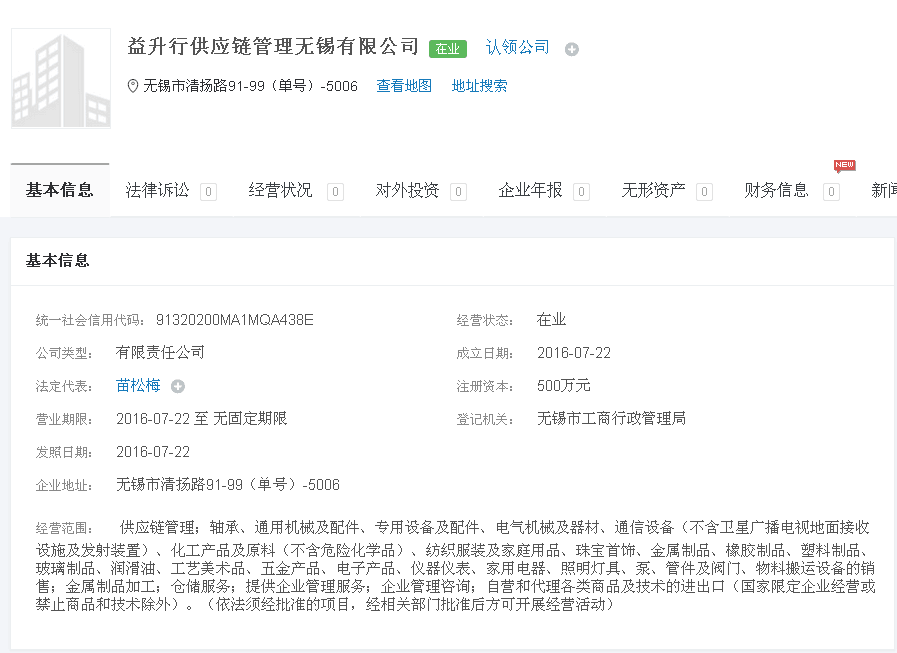Open legal representative 苗松梅 profile link

point(138,385)
